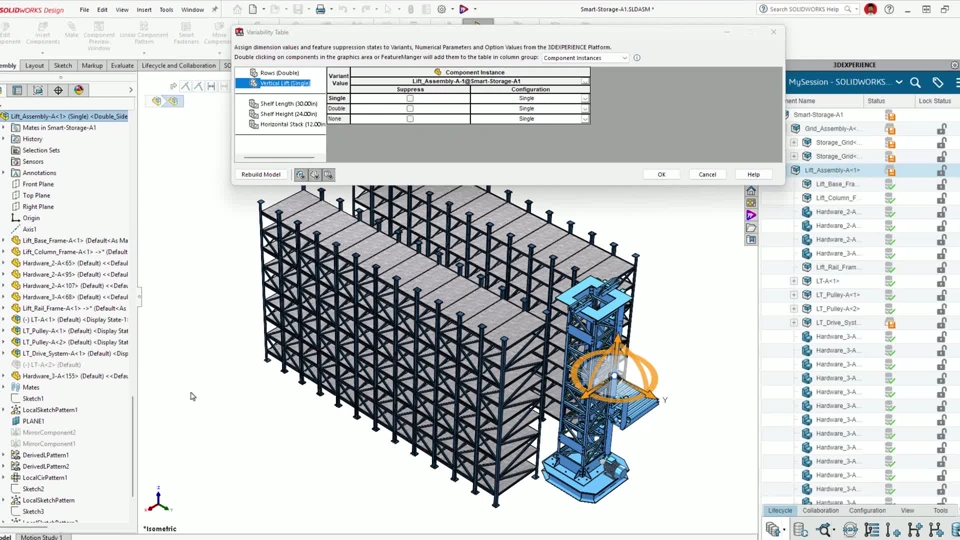Click lock status icon for Grid_Assembly-A row
Screen dimensions: 960x540
click(x=941, y=129)
